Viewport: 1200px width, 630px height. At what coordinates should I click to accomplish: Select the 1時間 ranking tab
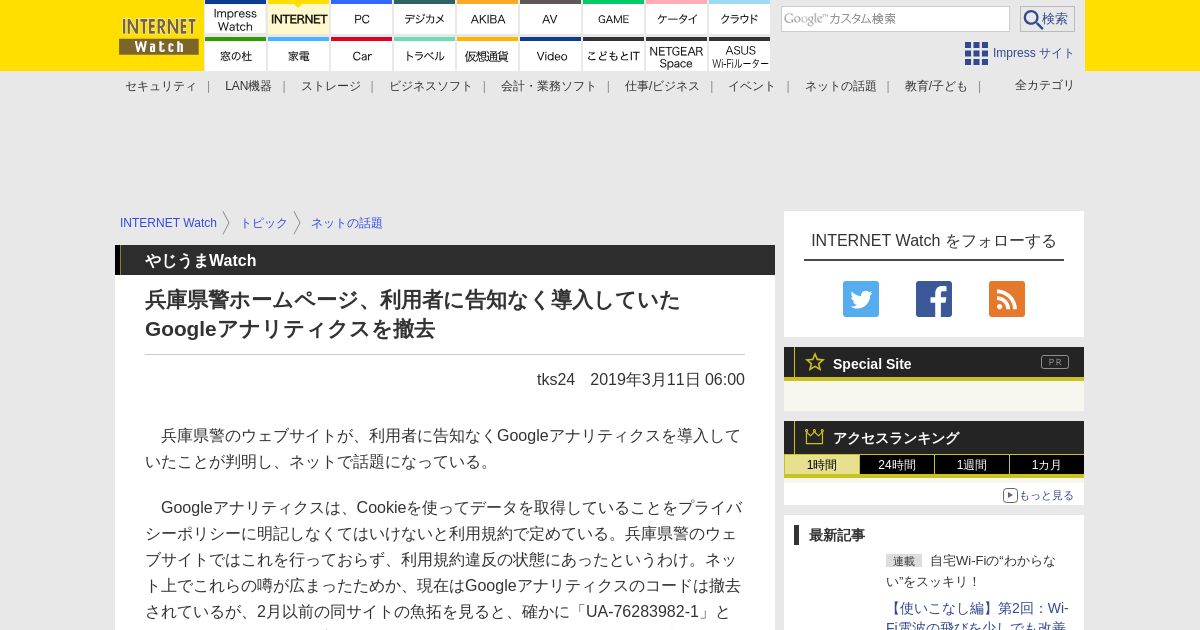(822, 465)
